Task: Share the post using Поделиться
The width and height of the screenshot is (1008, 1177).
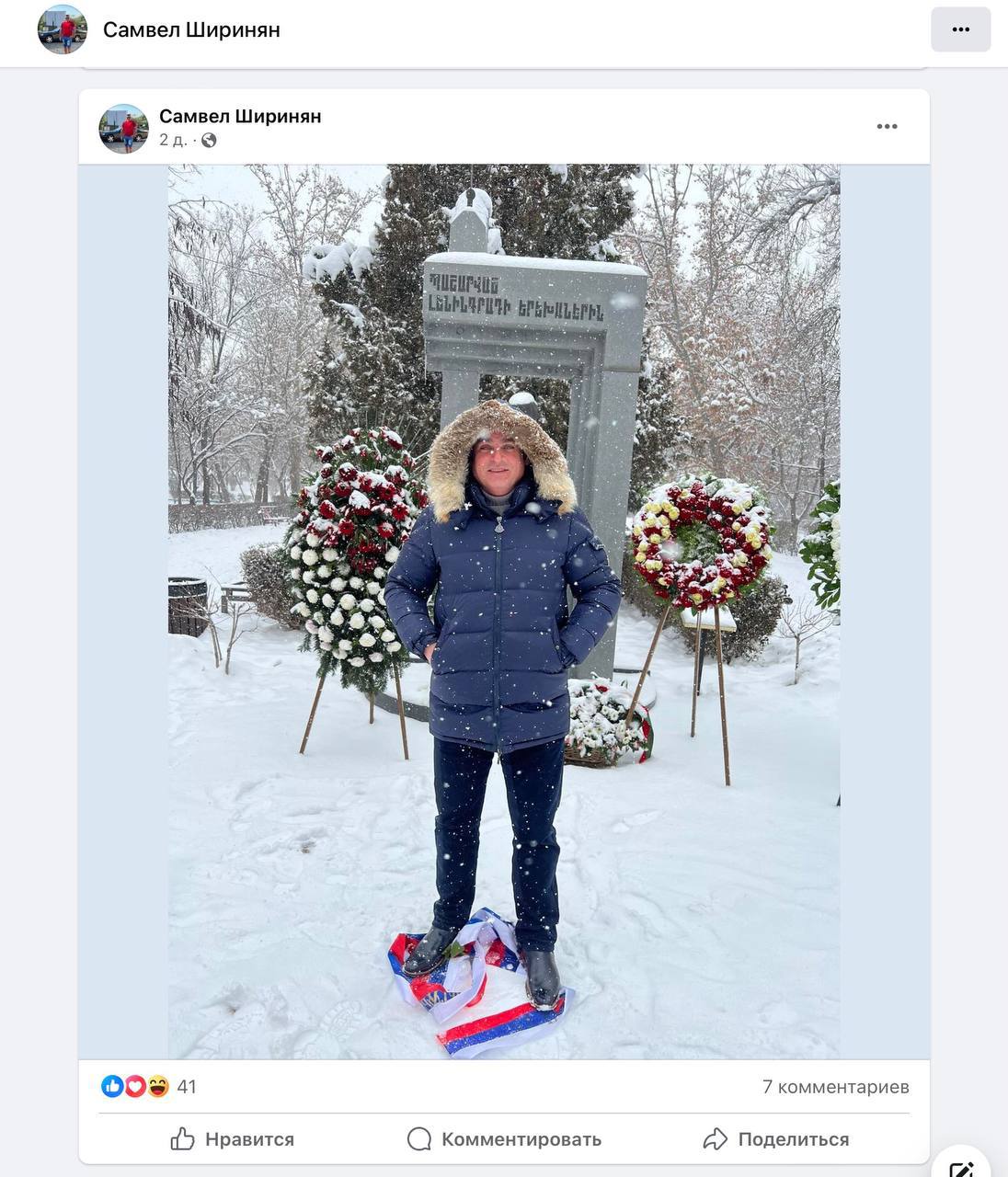Action: [794, 1139]
